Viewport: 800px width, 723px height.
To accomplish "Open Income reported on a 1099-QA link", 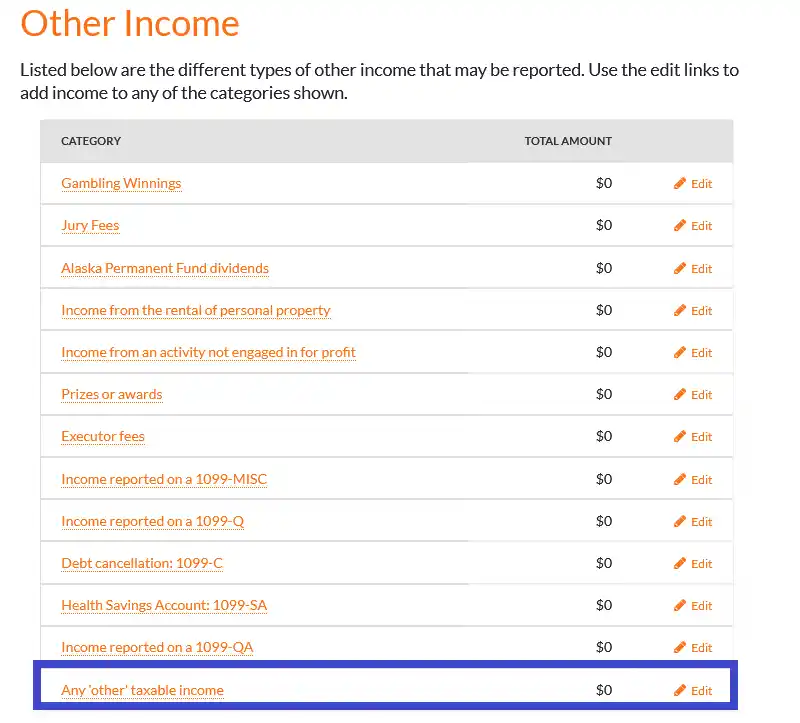I will (x=157, y=647).
